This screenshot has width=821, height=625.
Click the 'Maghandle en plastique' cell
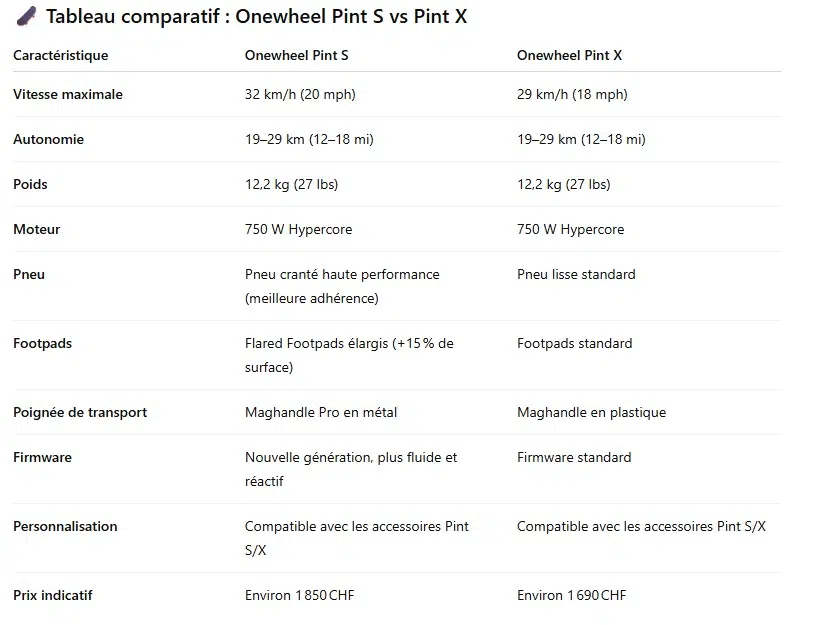pyautogui.click(x=592, y=412)
